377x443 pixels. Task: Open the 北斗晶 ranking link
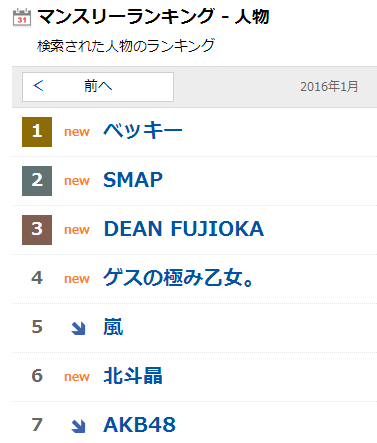coord(133,376)
